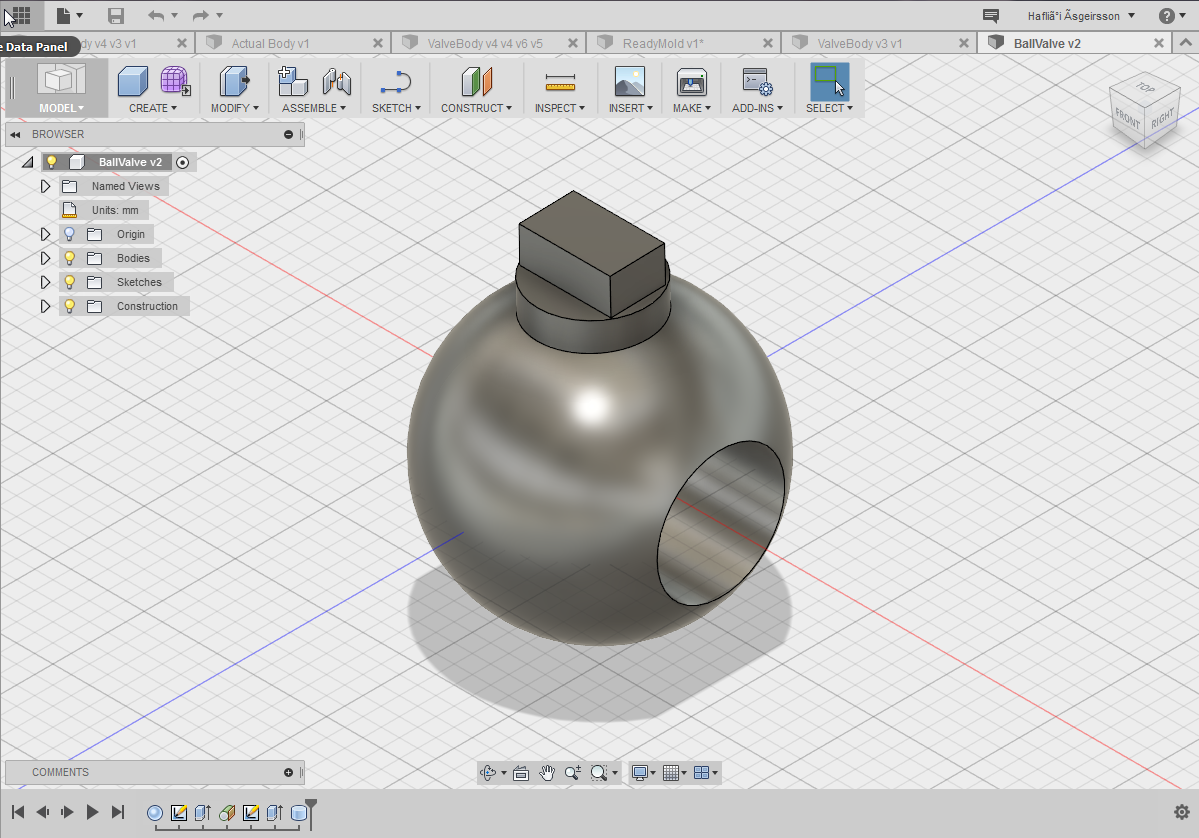This screenshot has width=1199, height=838.
Task: Expand the Construction folder
Action: (x=45, y=306)
